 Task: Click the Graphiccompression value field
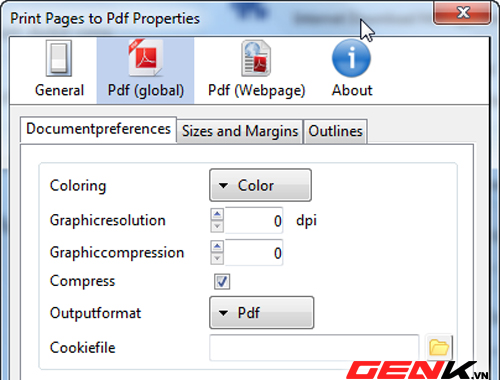(254, 253)
